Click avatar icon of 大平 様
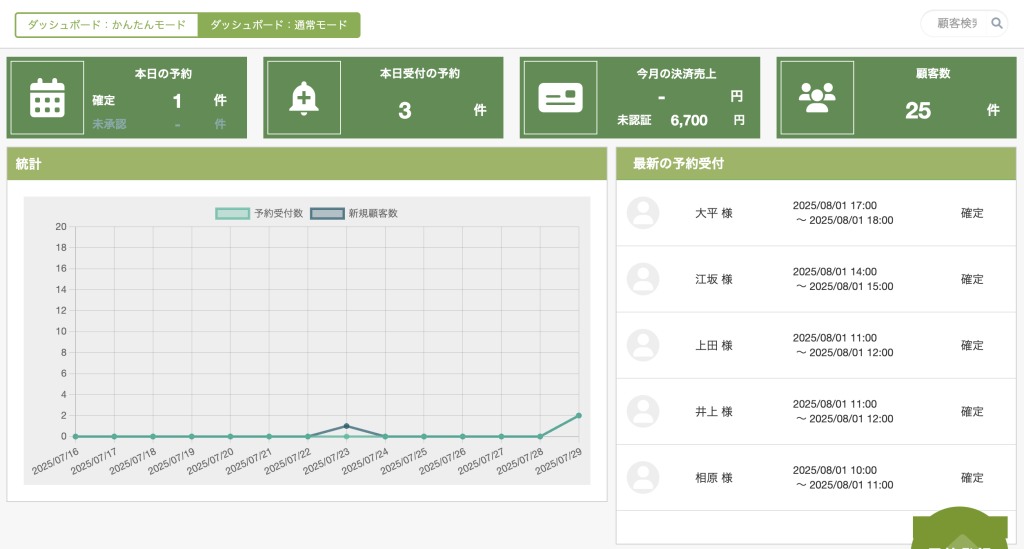 point(643,213)
